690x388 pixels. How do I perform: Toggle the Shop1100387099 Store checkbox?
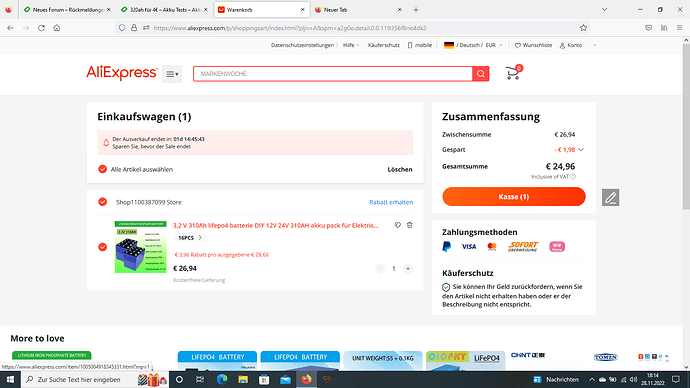click(103, 202)
